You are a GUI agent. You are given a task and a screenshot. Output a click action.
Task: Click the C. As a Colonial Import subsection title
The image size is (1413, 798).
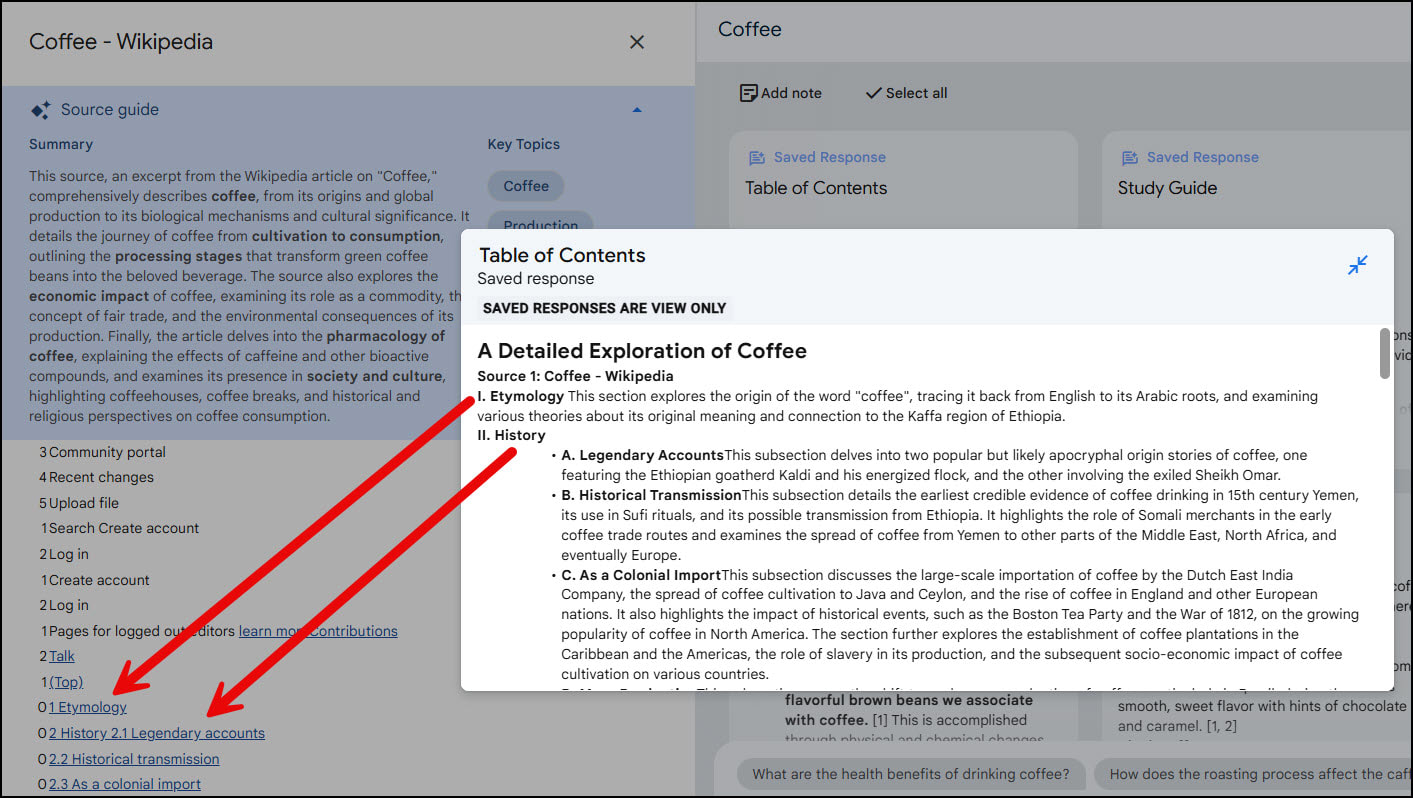tap(641, 575)
